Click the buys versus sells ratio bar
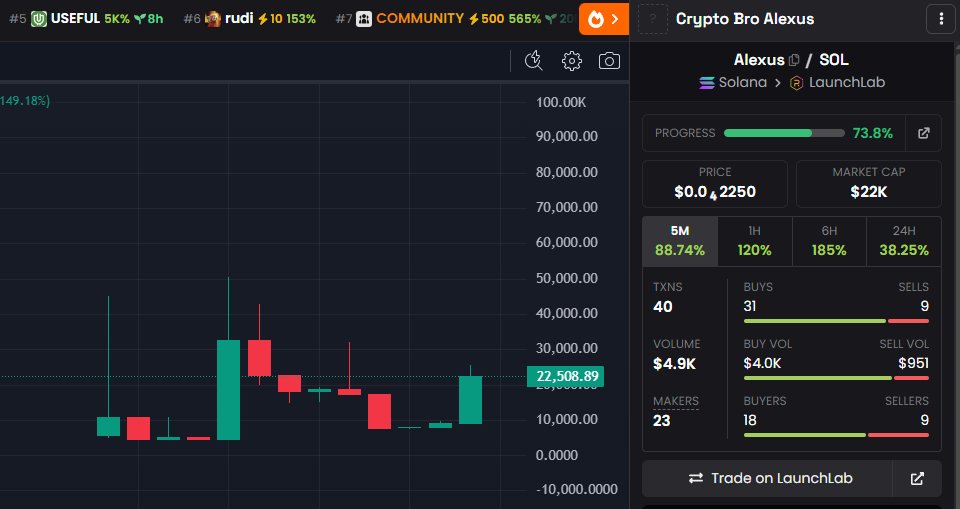The width and height of the screenshot is (960, 509). [x=836, y=321]
